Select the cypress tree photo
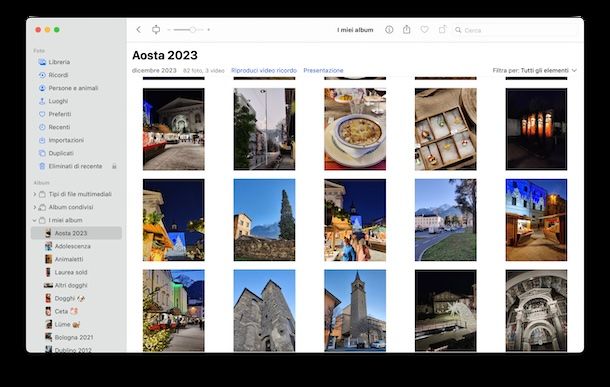This screenshot has width=610, height=387. tap(264, 220)
